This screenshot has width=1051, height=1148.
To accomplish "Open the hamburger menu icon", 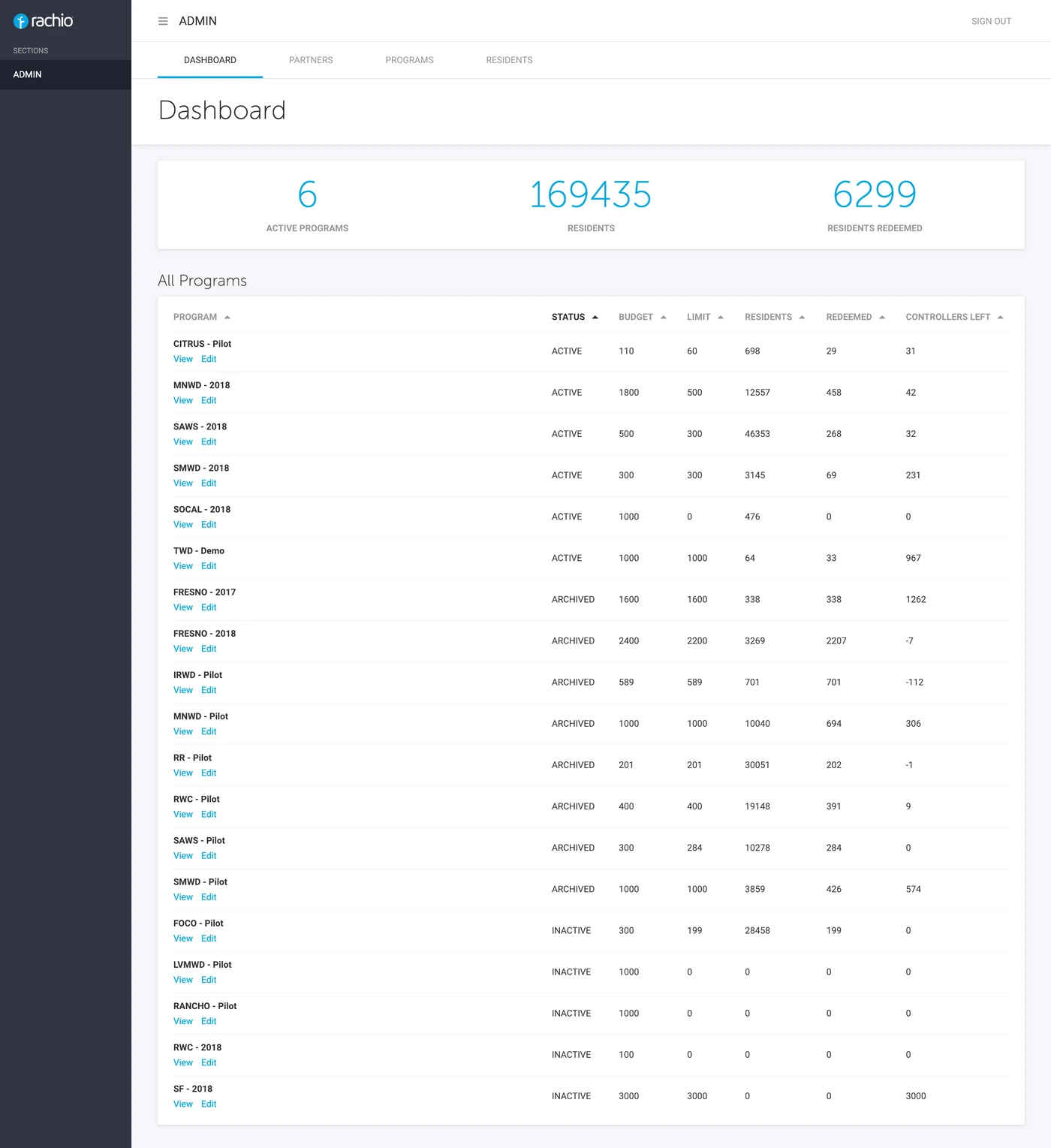I will pos(163,21).
